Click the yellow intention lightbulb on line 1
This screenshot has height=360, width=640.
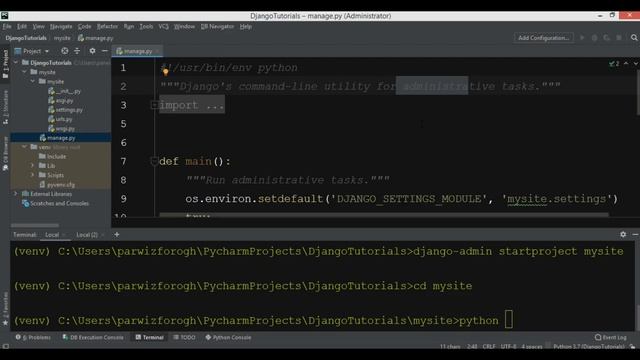pyautogui.click(x=165, y=72)
